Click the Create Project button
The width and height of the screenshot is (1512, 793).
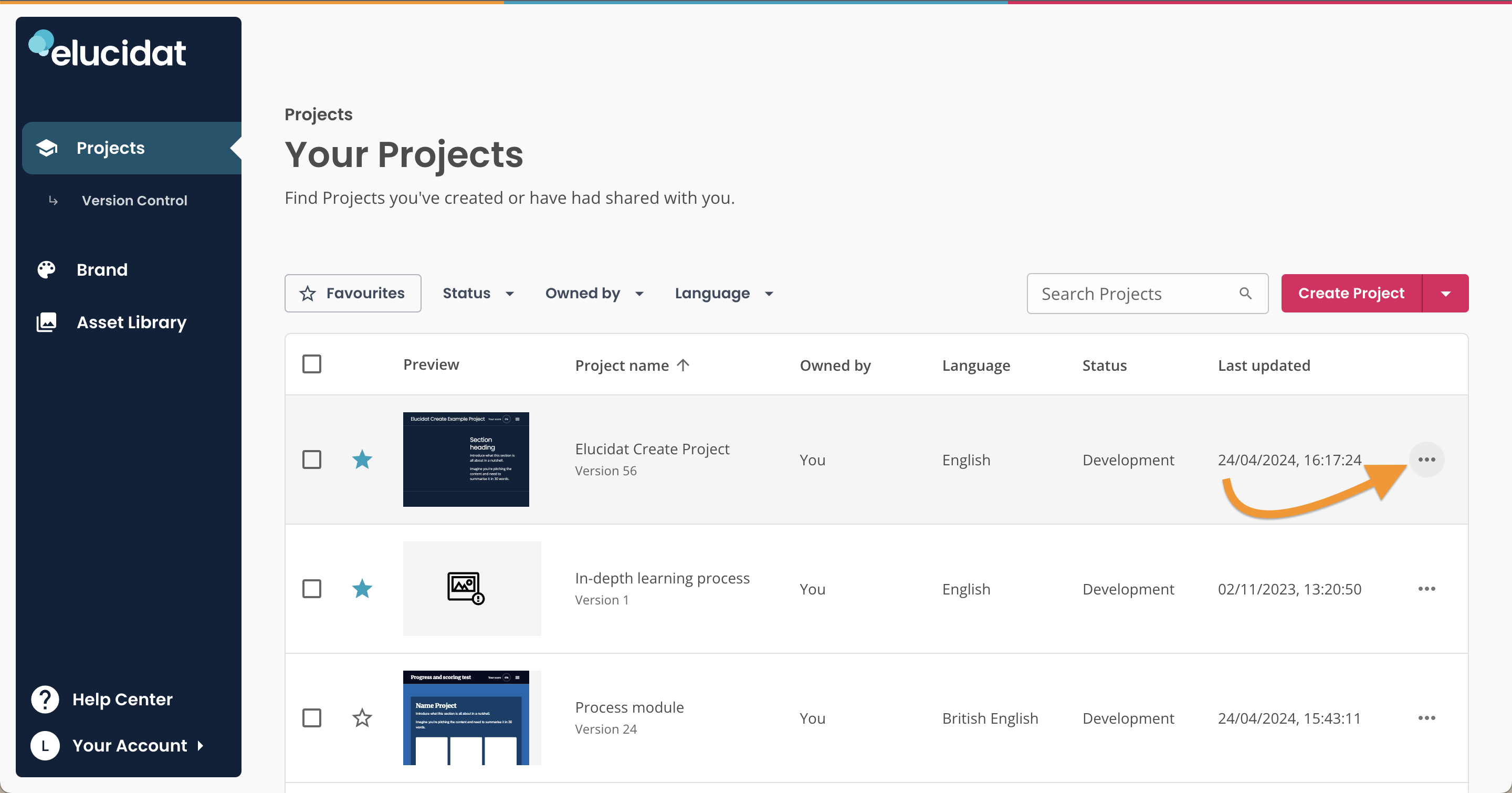point(1351,293)
